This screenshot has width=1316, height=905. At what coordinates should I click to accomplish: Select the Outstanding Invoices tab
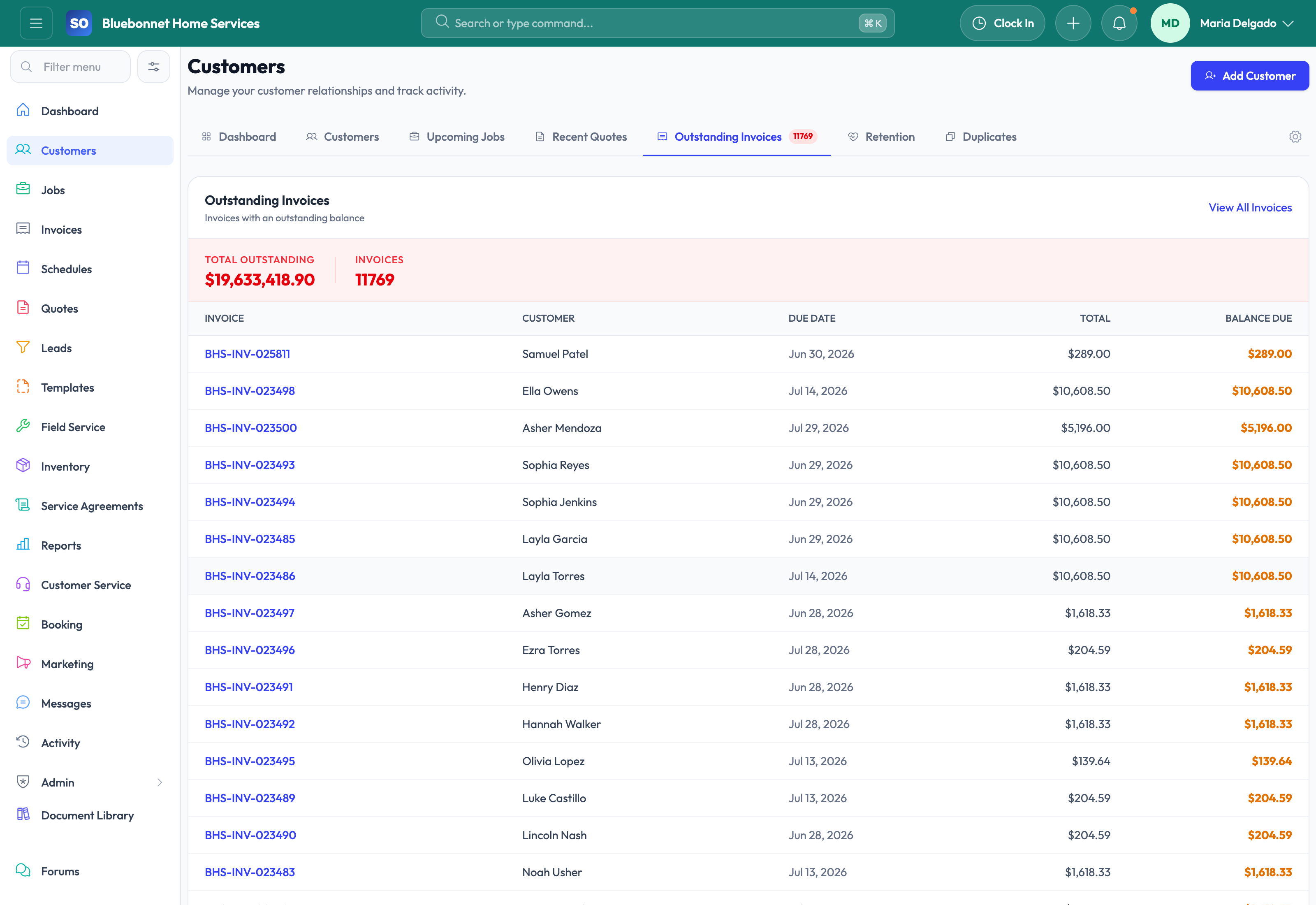[x=736, y=137]
